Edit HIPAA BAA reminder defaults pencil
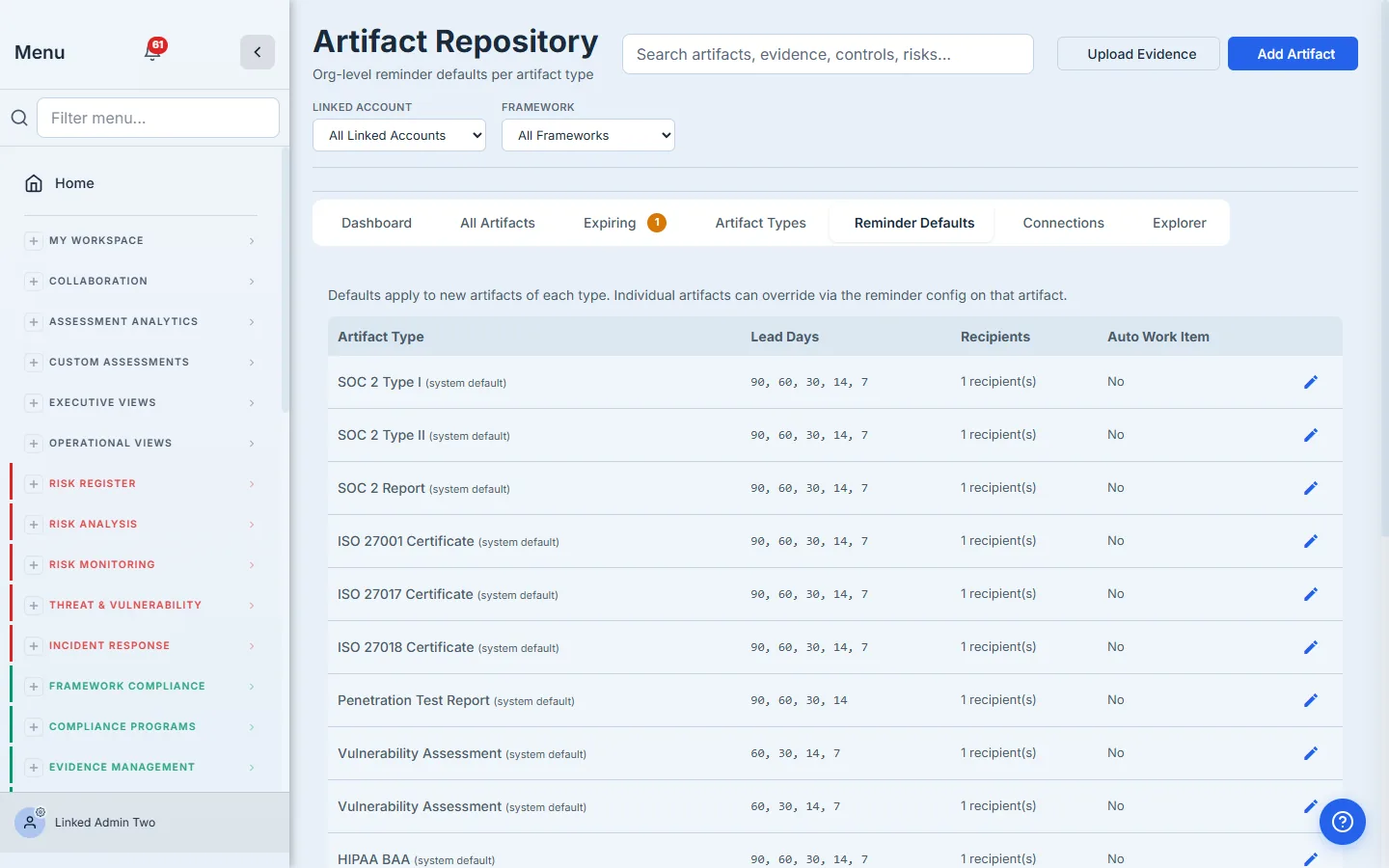Screen dimensions: 1389x868 pos(1311,858)
